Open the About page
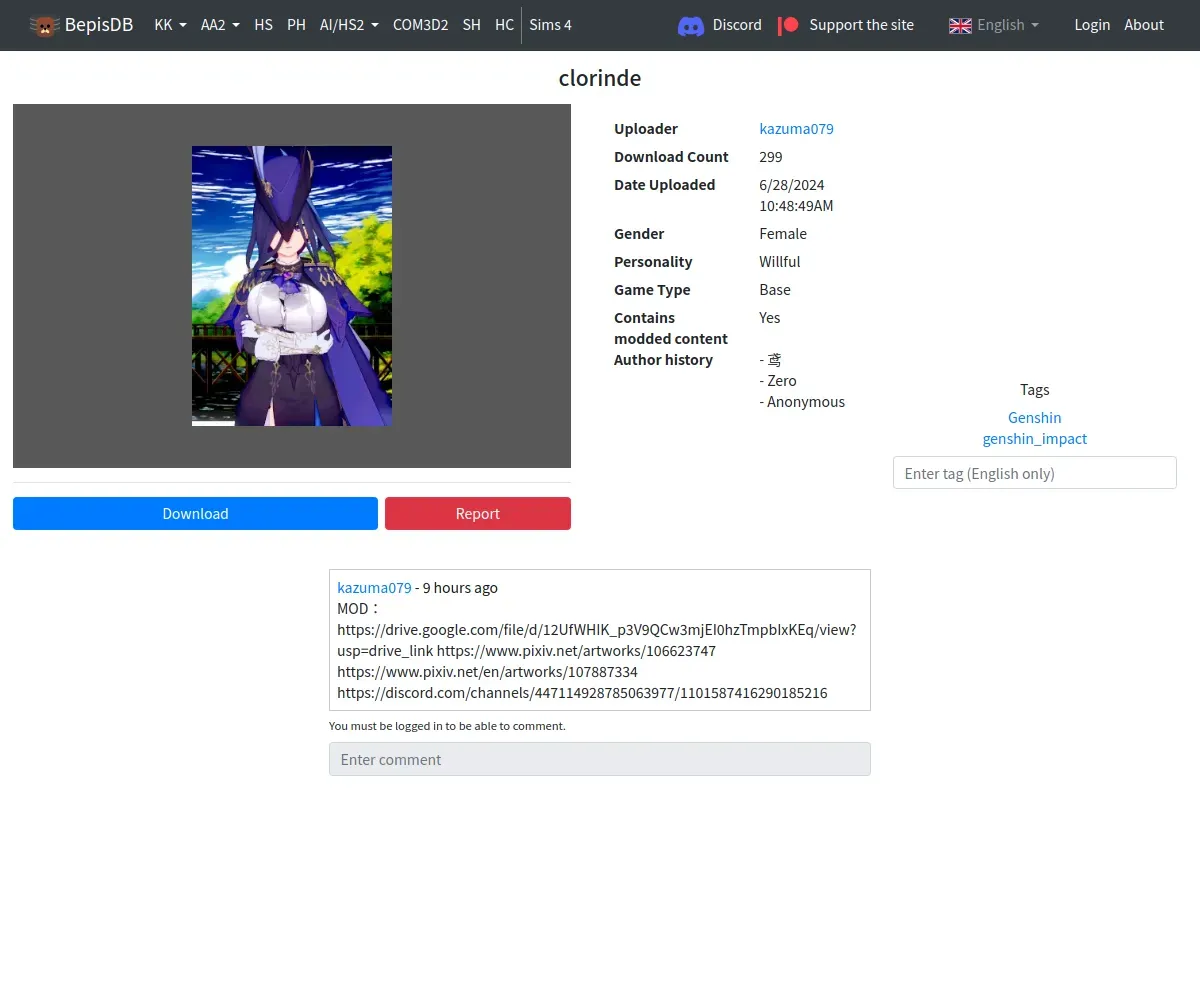The image size is (1200, 1000). click(x=1144, y=25)
